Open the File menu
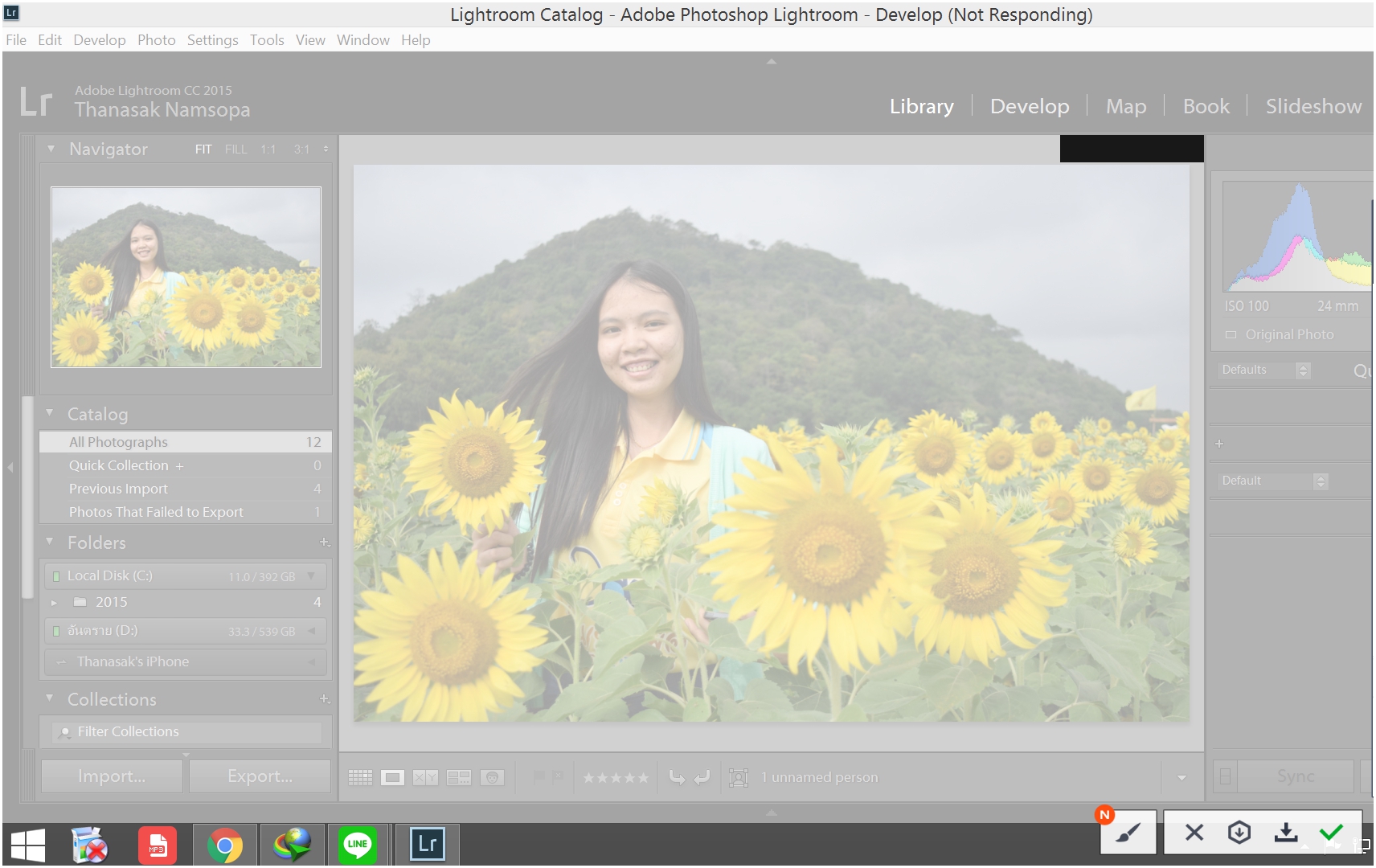The width and height of the screenshot is (1376, 868). tap(16, 40)
